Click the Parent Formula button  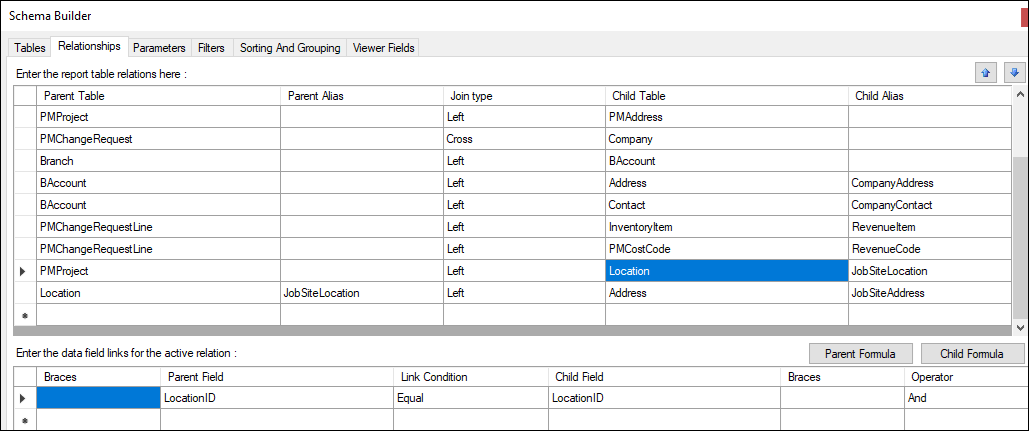tap(861, 354)
